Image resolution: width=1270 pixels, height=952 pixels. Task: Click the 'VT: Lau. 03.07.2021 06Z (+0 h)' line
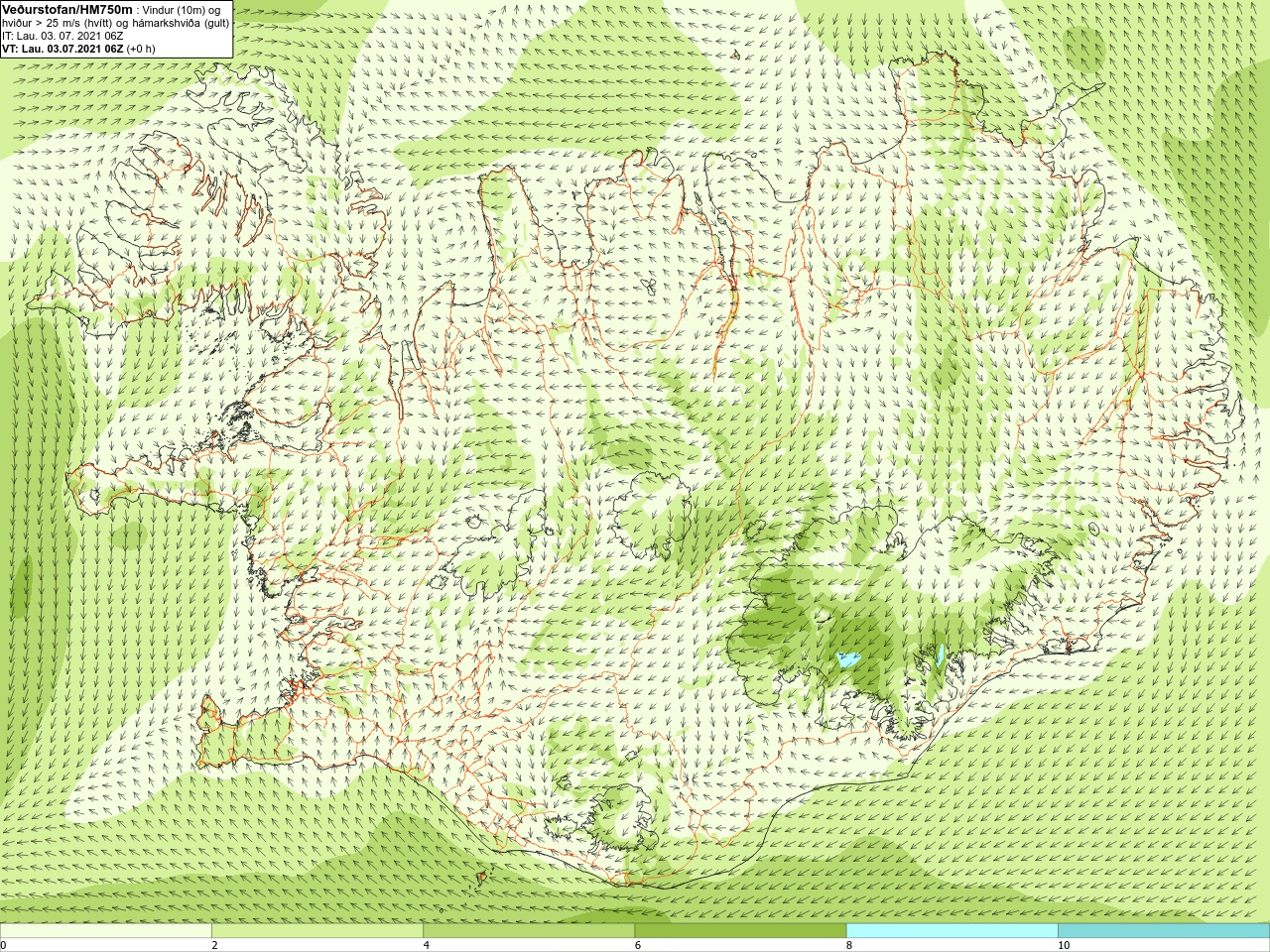(x=78, y=49)
